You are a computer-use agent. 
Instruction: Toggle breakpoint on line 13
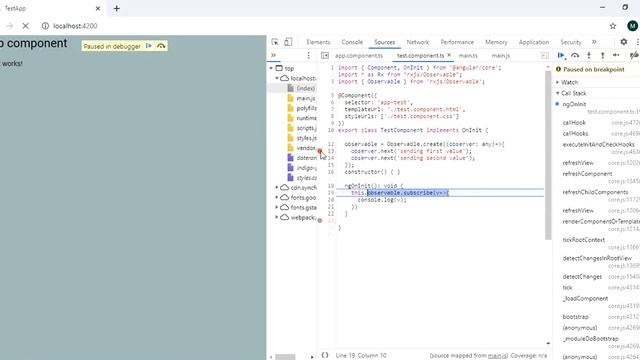tap(331, 151)
